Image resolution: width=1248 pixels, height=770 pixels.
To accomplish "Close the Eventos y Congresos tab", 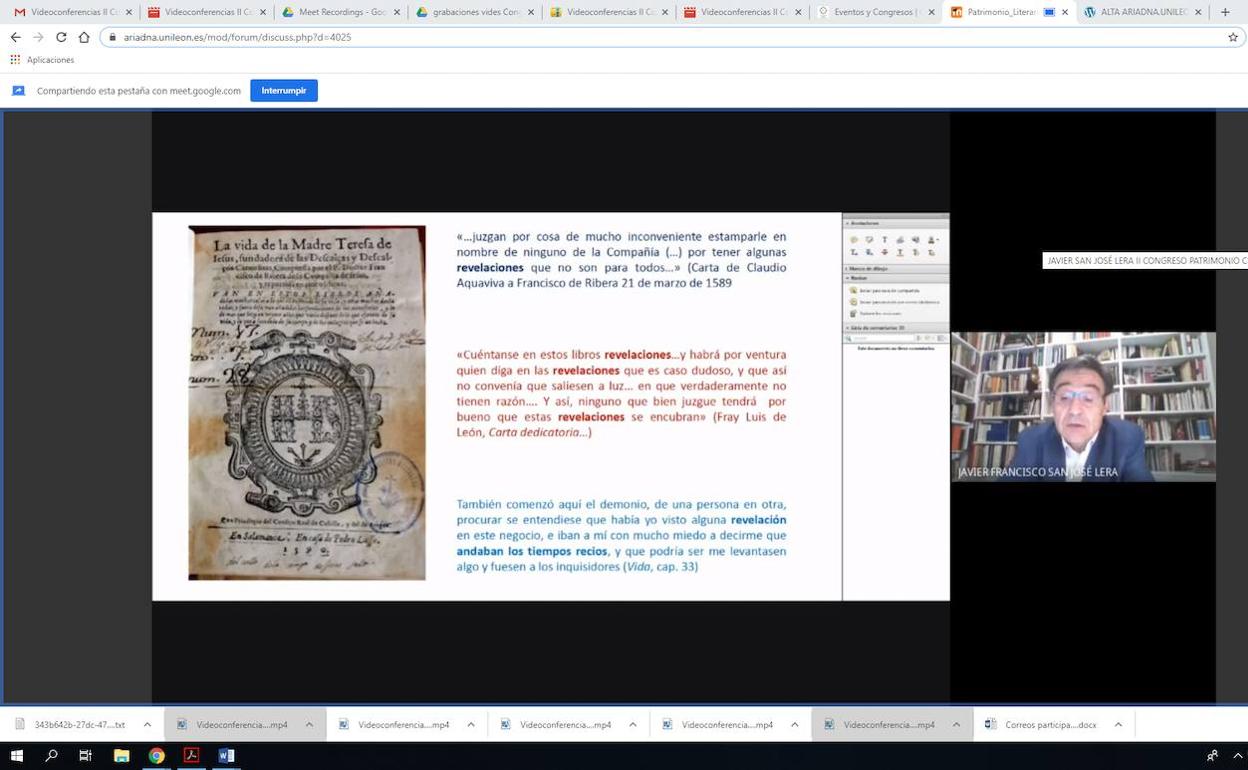I will tap(932, 12).
